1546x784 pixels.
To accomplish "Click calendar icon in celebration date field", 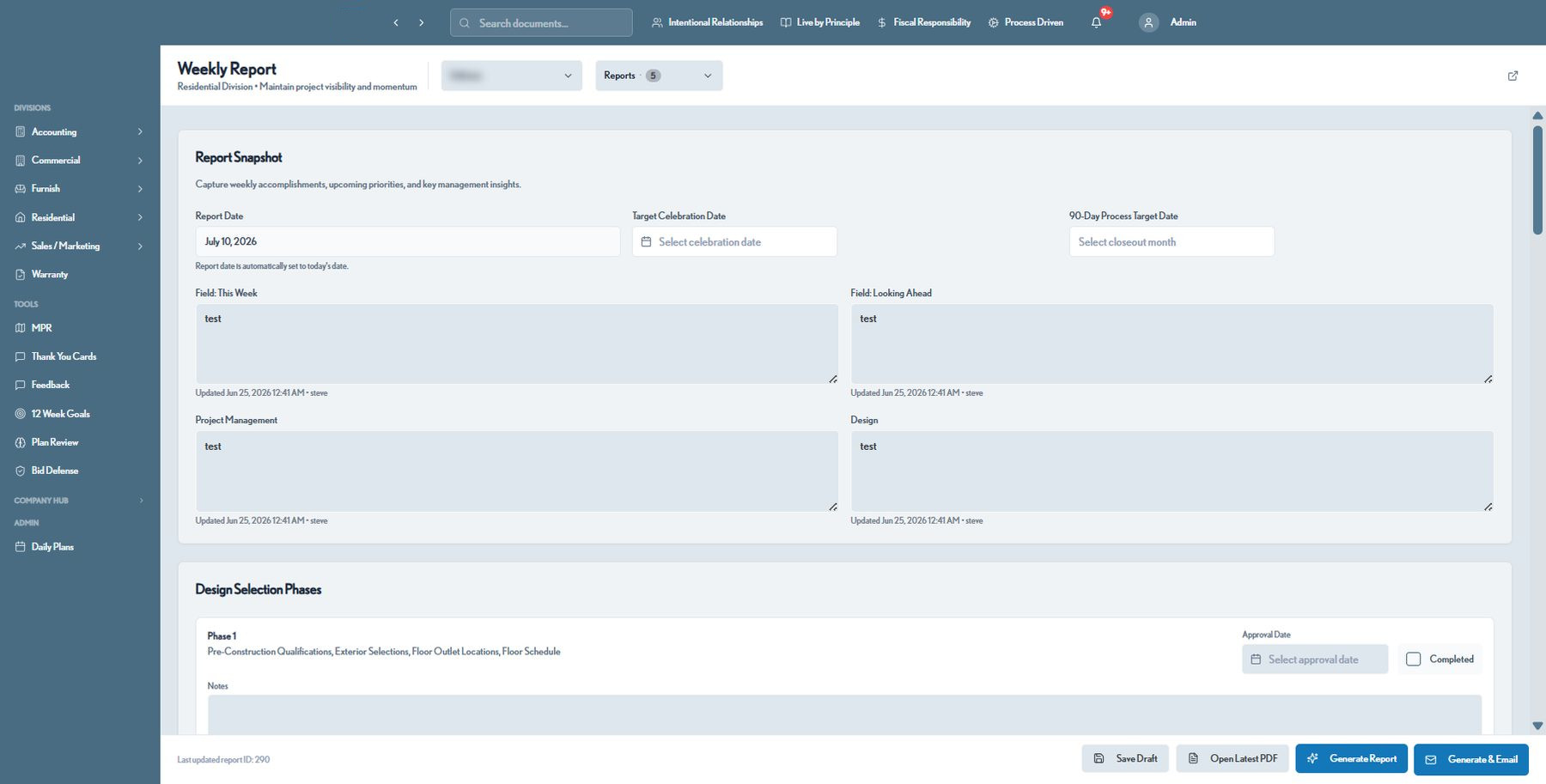I will [647, 241].
